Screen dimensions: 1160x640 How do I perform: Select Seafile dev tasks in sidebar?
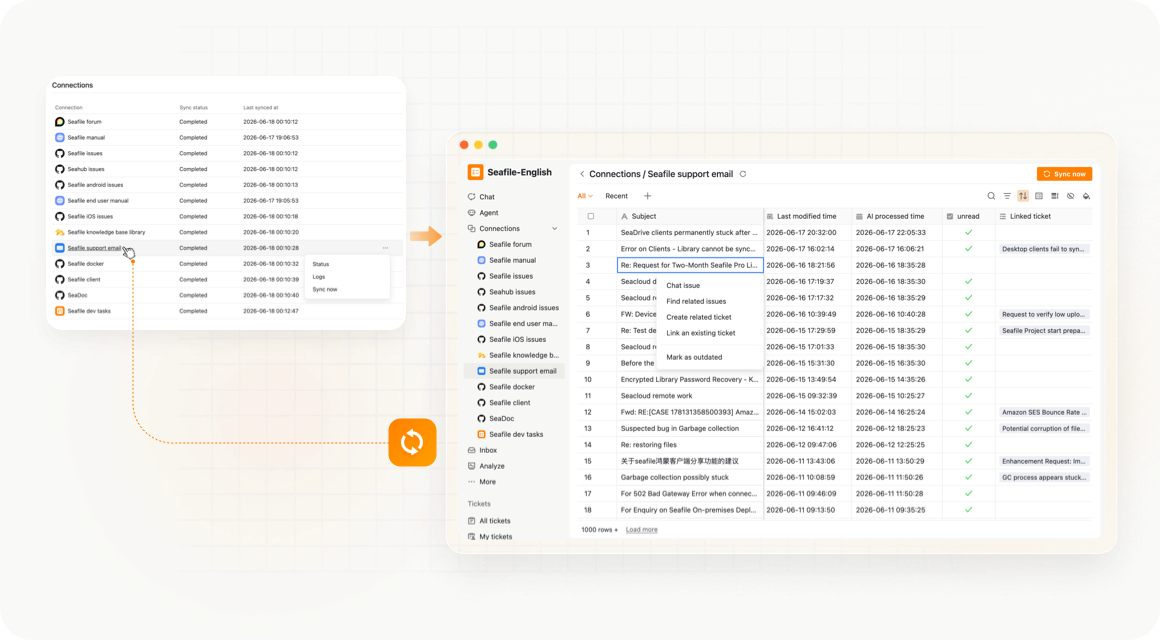tap(516, 434)
